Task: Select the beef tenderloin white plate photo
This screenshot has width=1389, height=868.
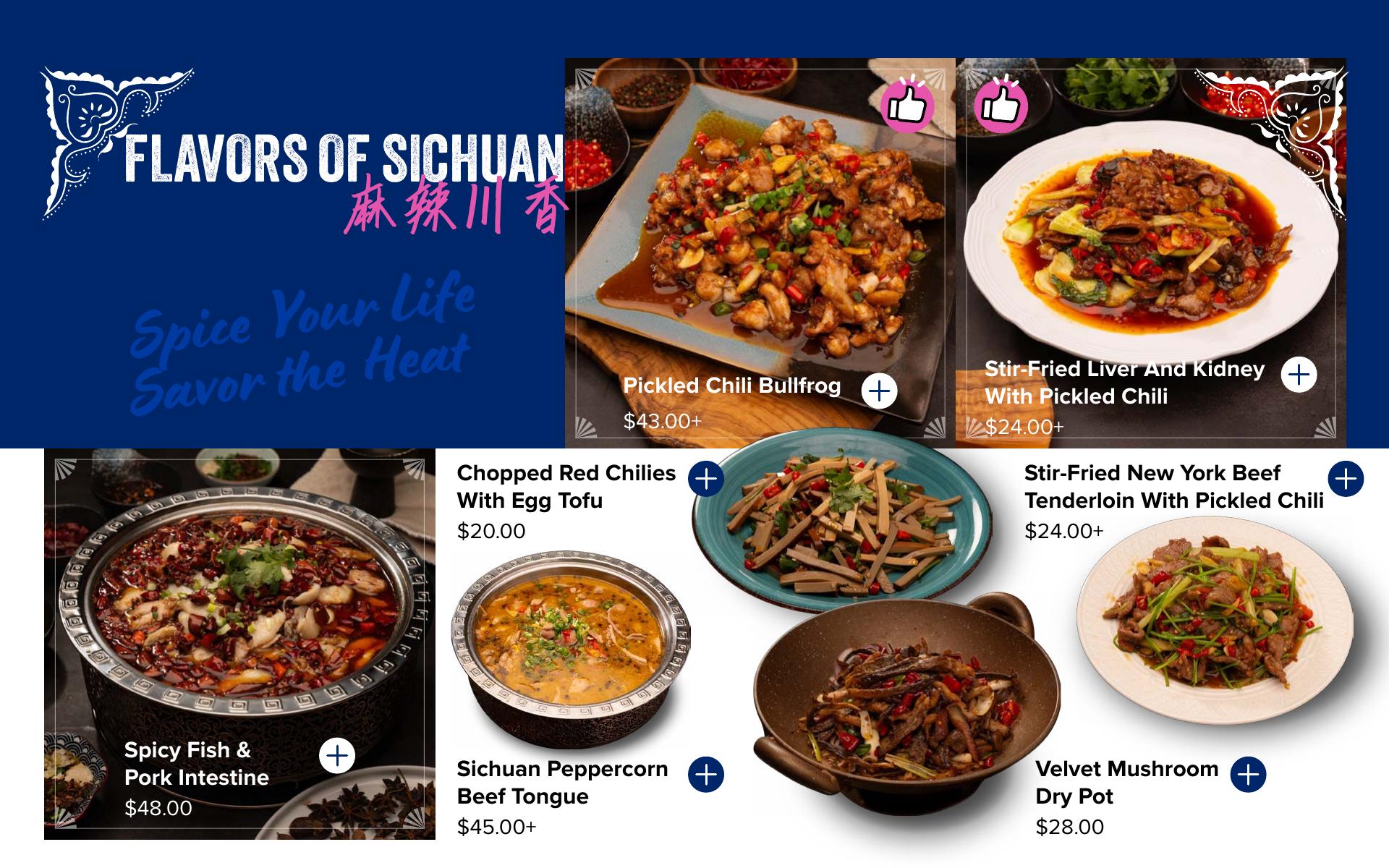Action: (1215, 619)
